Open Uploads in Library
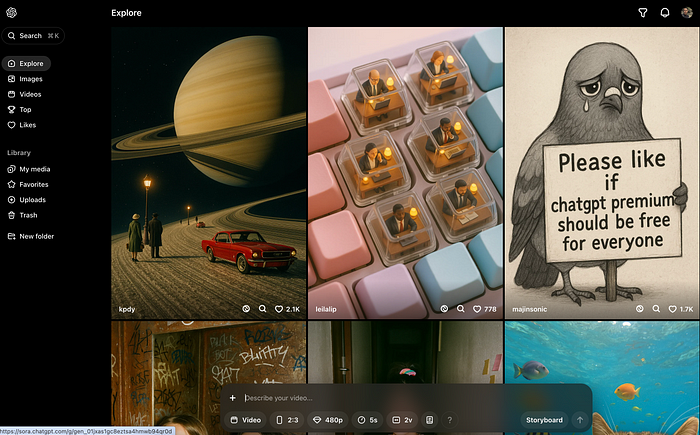This screenshot has height=435, width=700. 26,200
